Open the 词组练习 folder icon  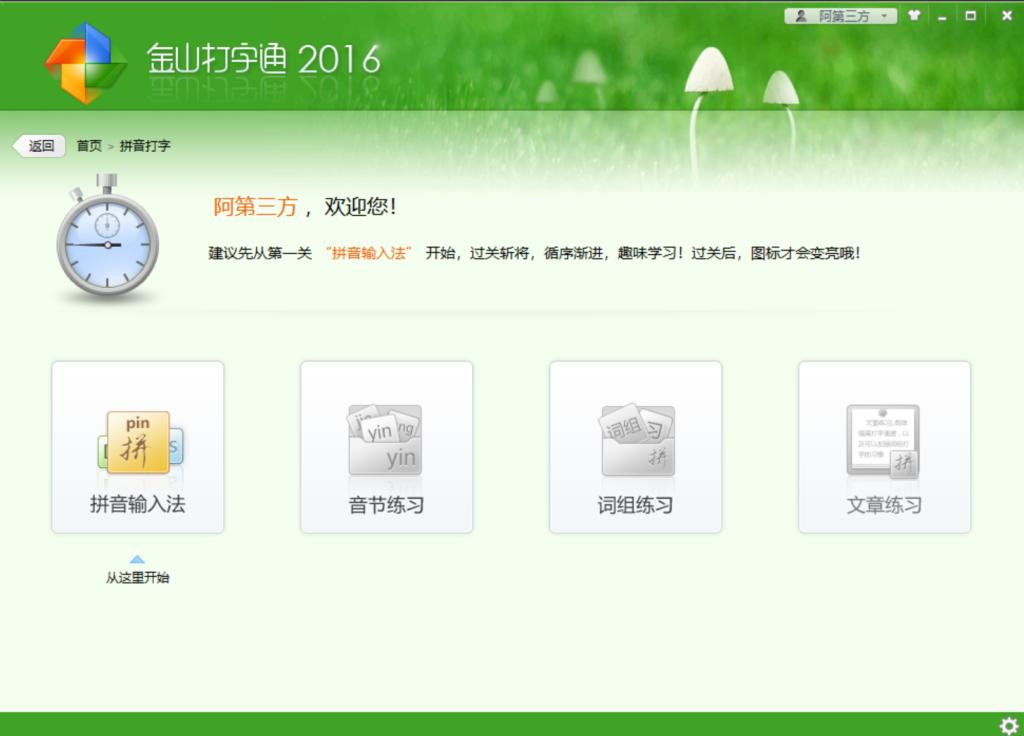pos(635,442)
